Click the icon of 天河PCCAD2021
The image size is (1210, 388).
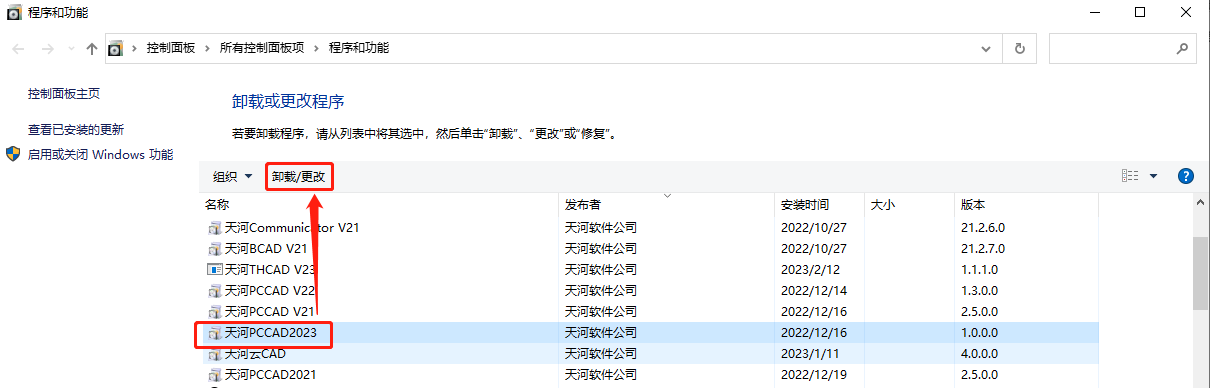(214, 375)
